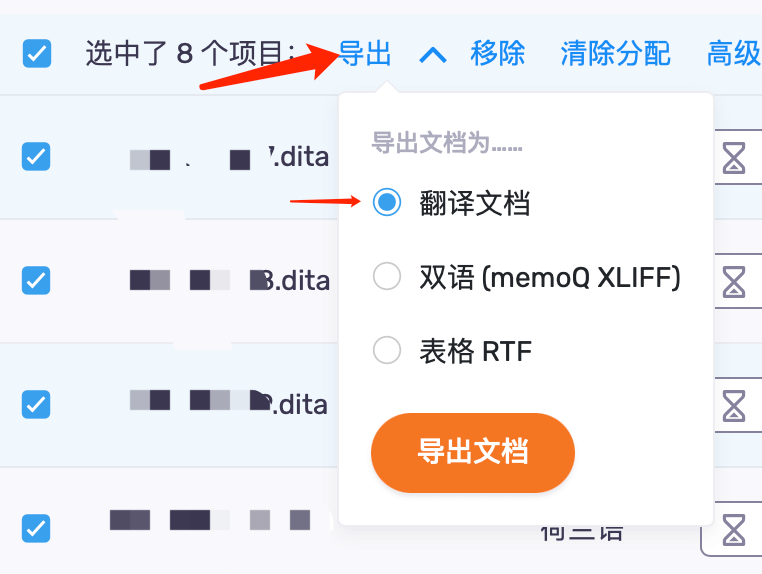Image resolution: width=762 pixels, height=574 pixels.
Task: Uncheck the select-all checkbox in the header bar
Action: [37, 53]
